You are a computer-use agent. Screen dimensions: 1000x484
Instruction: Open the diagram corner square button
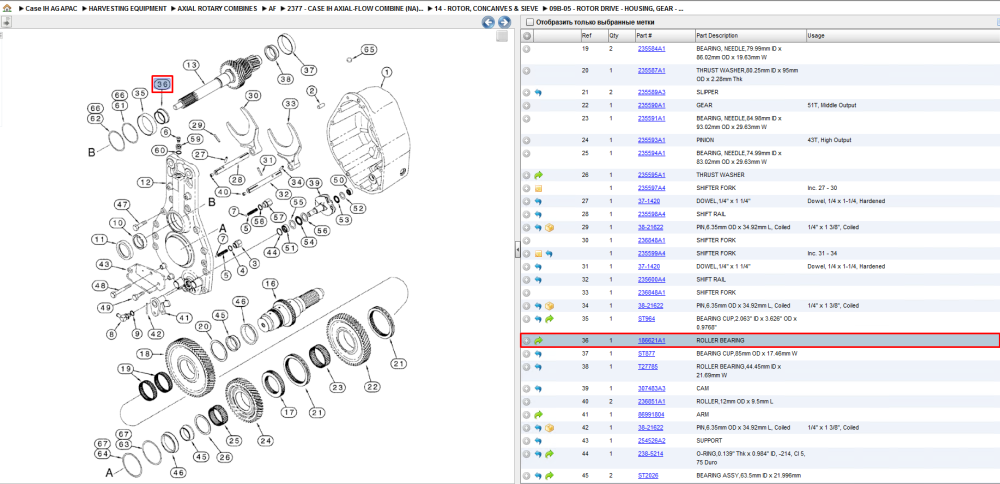502,36
